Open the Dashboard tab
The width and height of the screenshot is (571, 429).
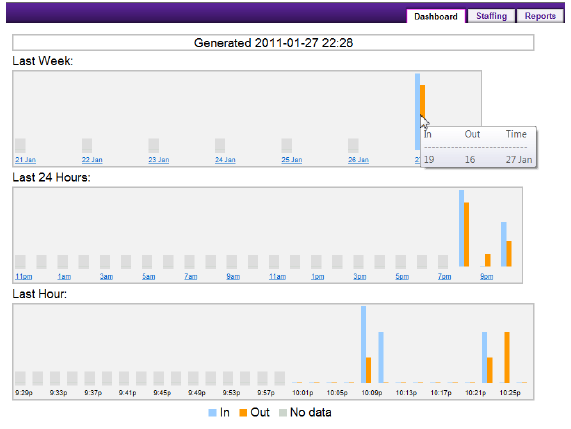coord(436,16)
